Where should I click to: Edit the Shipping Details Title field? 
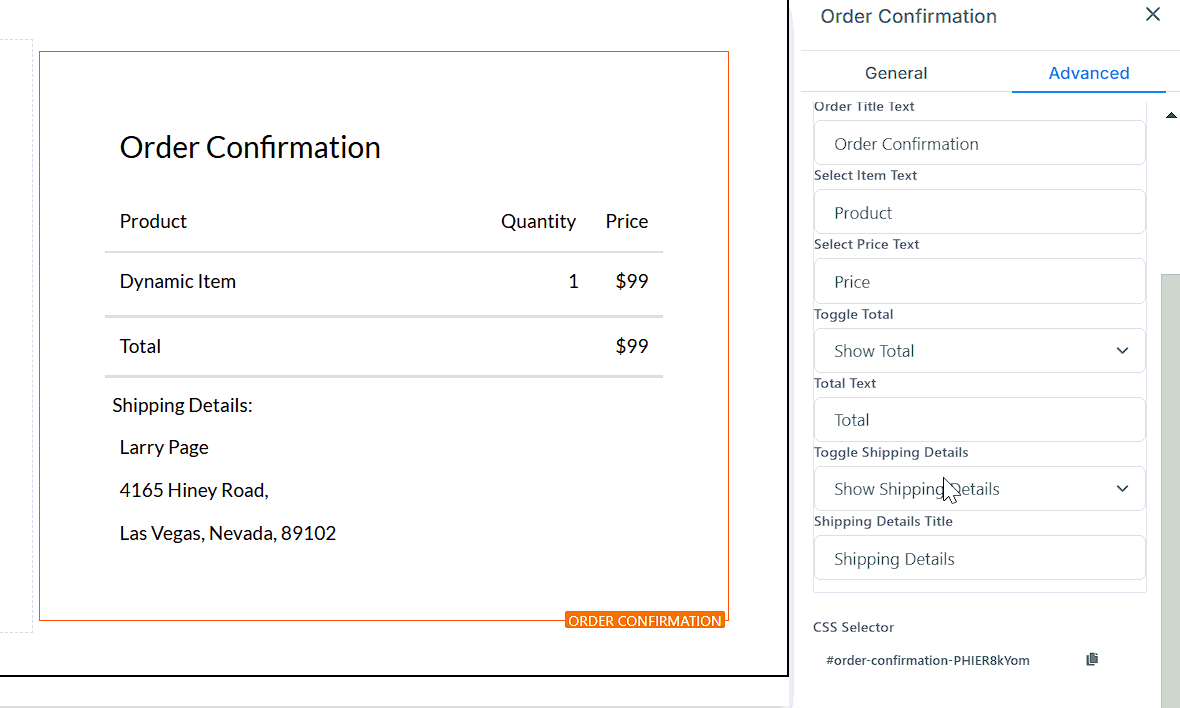point(979,559)
